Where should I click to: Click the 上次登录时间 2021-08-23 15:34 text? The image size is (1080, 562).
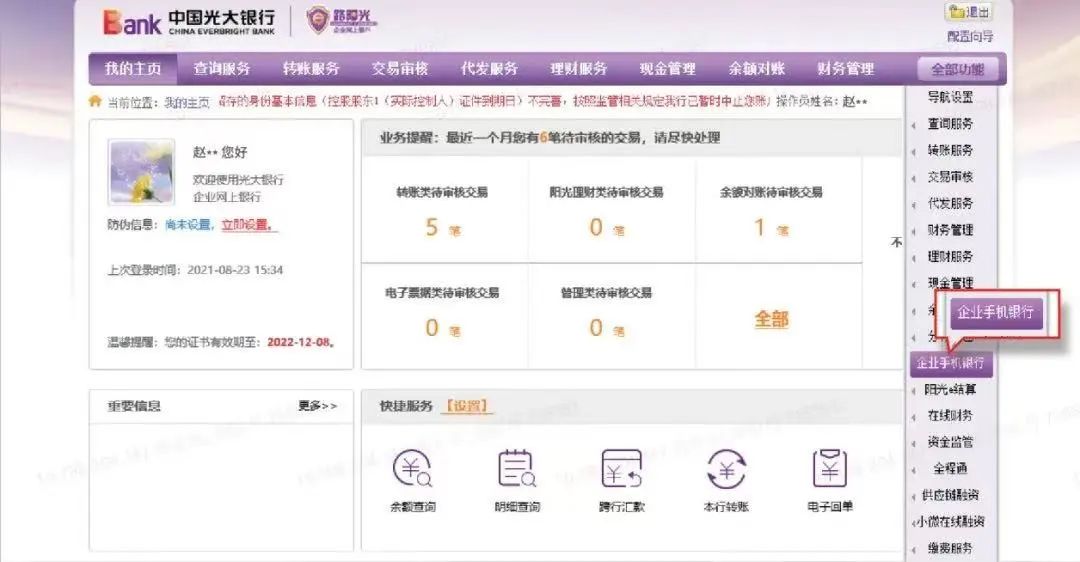click(195, 270)
